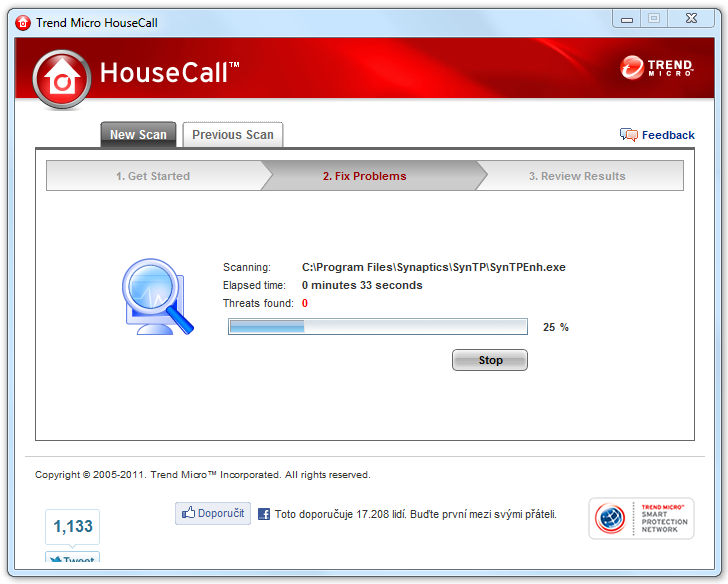Click the Trend Micro logo in header
The width and height of the screenshot is (728, 584).
click(x=657, y=68)
